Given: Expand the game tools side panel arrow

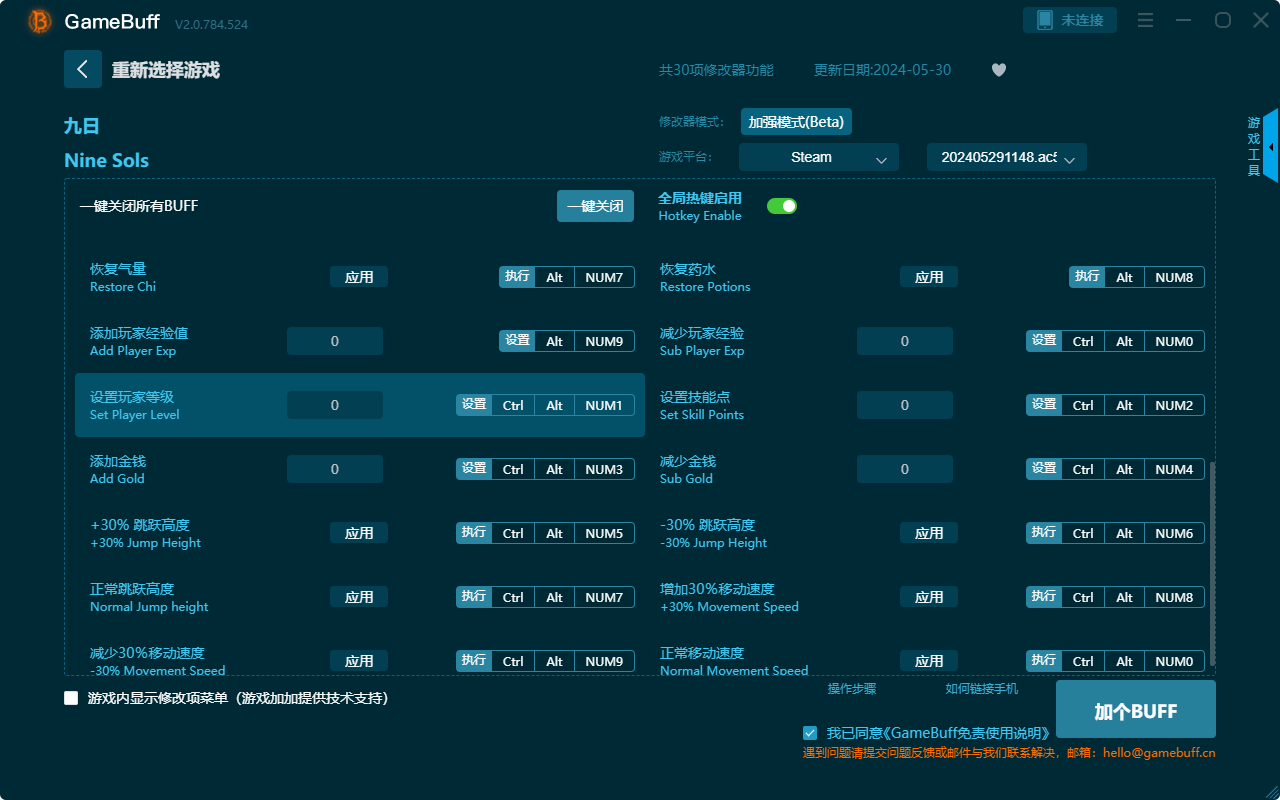Looking at the screenshot, I should tap(1270, 147).
